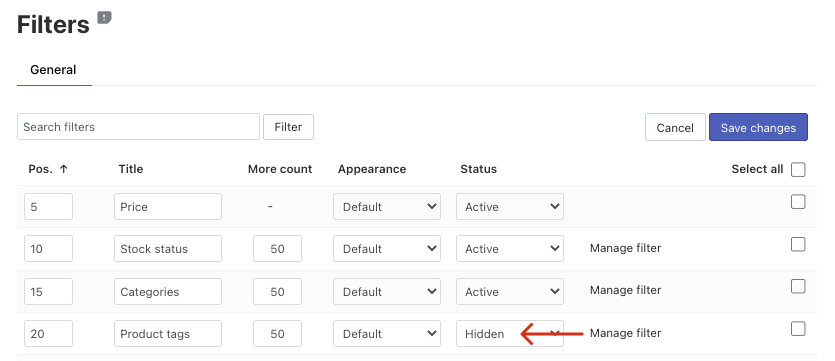Screen dimensions: 835x361
Task: Edit the Price title field
Action: tap(168, 207)
